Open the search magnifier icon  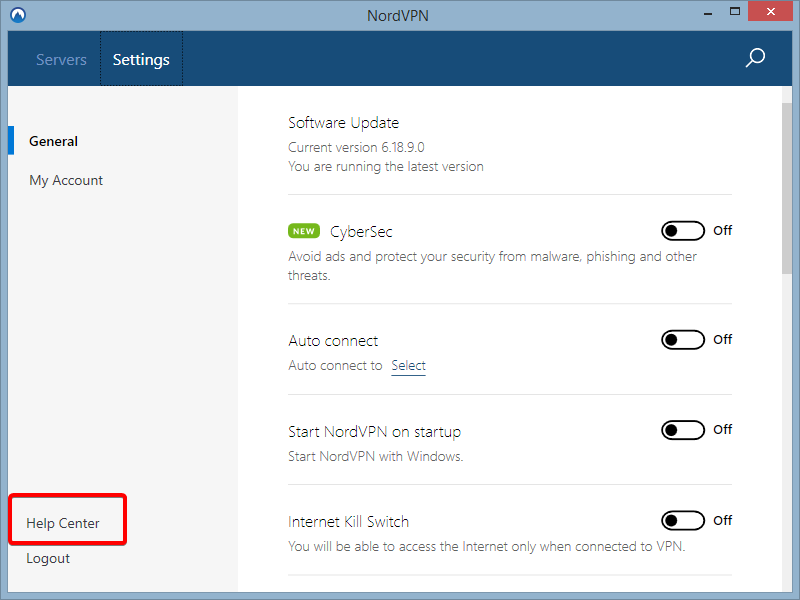(x=755, y=58)
